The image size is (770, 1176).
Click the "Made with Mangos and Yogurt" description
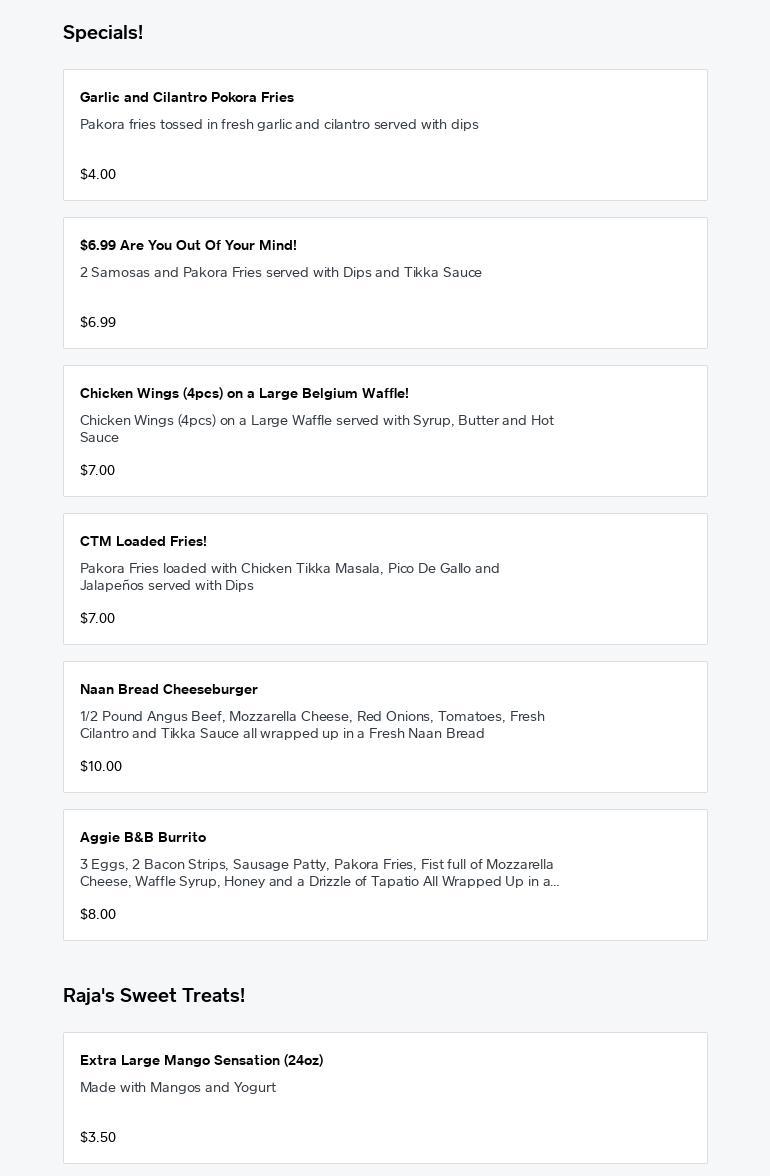[178, 1087]
